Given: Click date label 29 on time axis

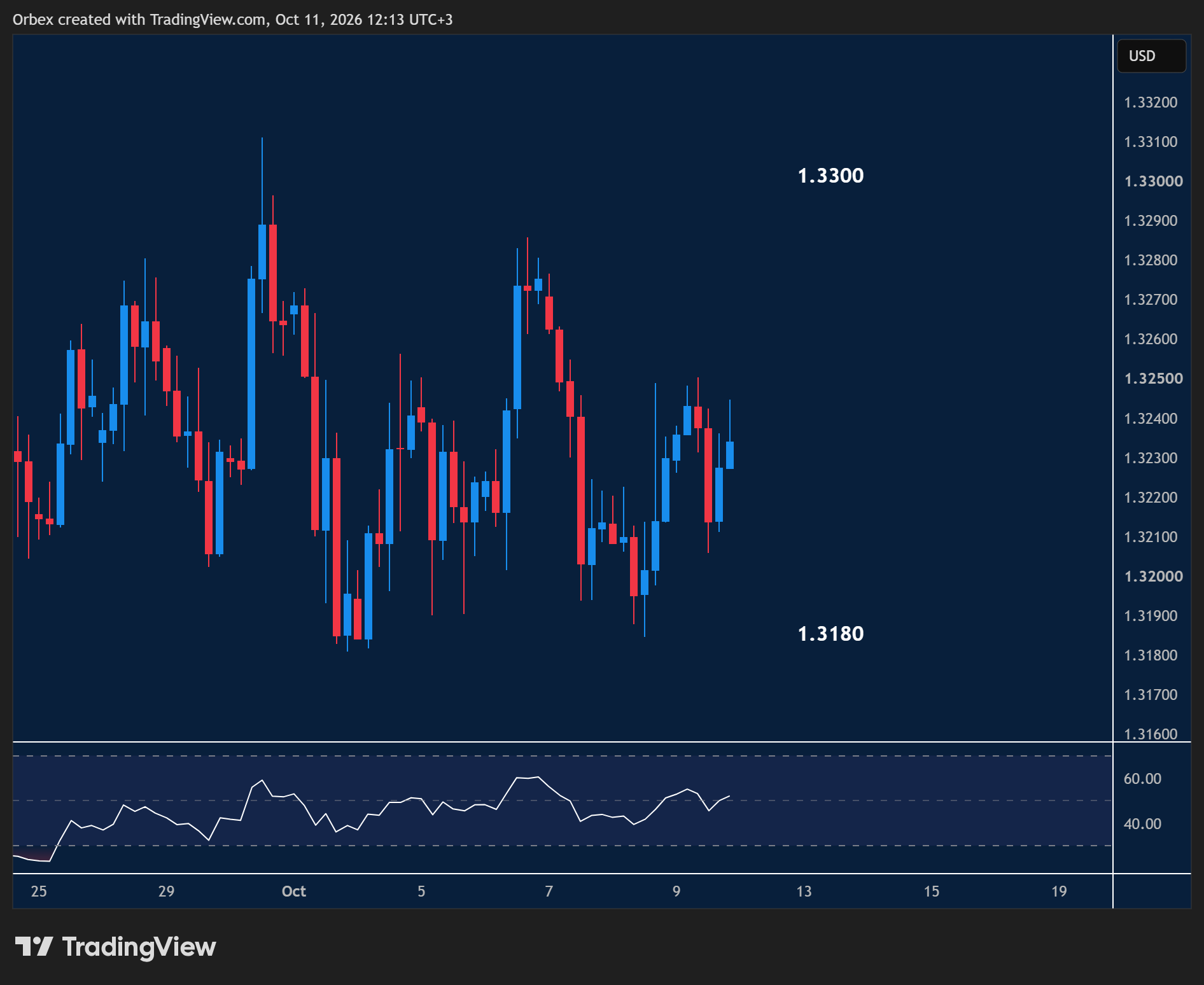Looking at the screenshot, I should click(x=166, y=891).
